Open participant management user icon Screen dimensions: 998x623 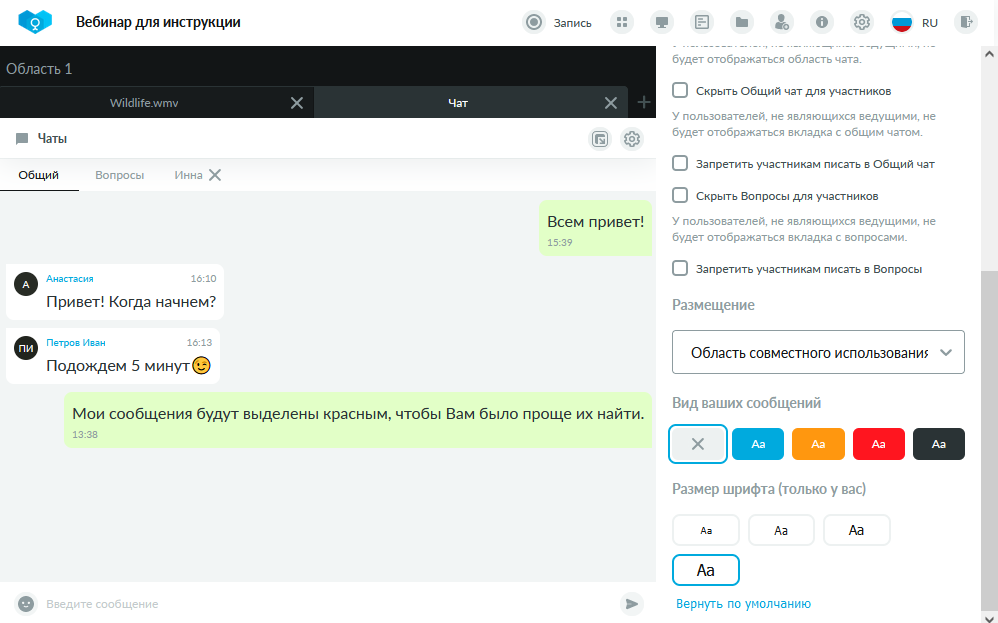[782, 22]
